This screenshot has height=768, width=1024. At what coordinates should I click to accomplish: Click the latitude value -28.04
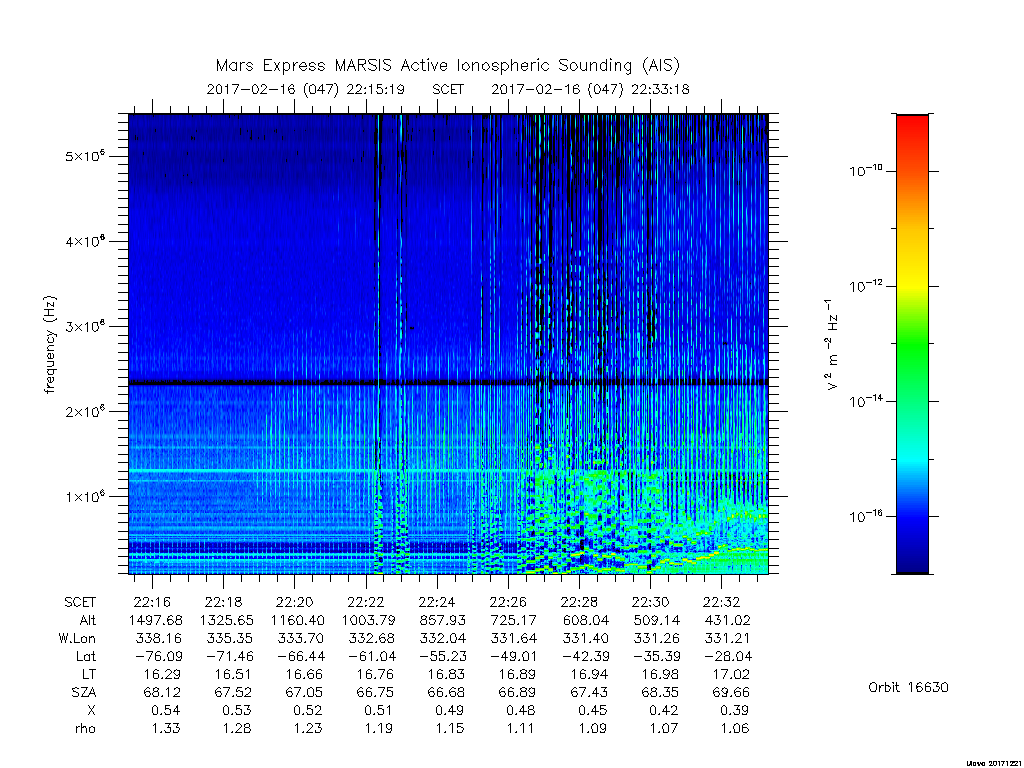point(728,656)
